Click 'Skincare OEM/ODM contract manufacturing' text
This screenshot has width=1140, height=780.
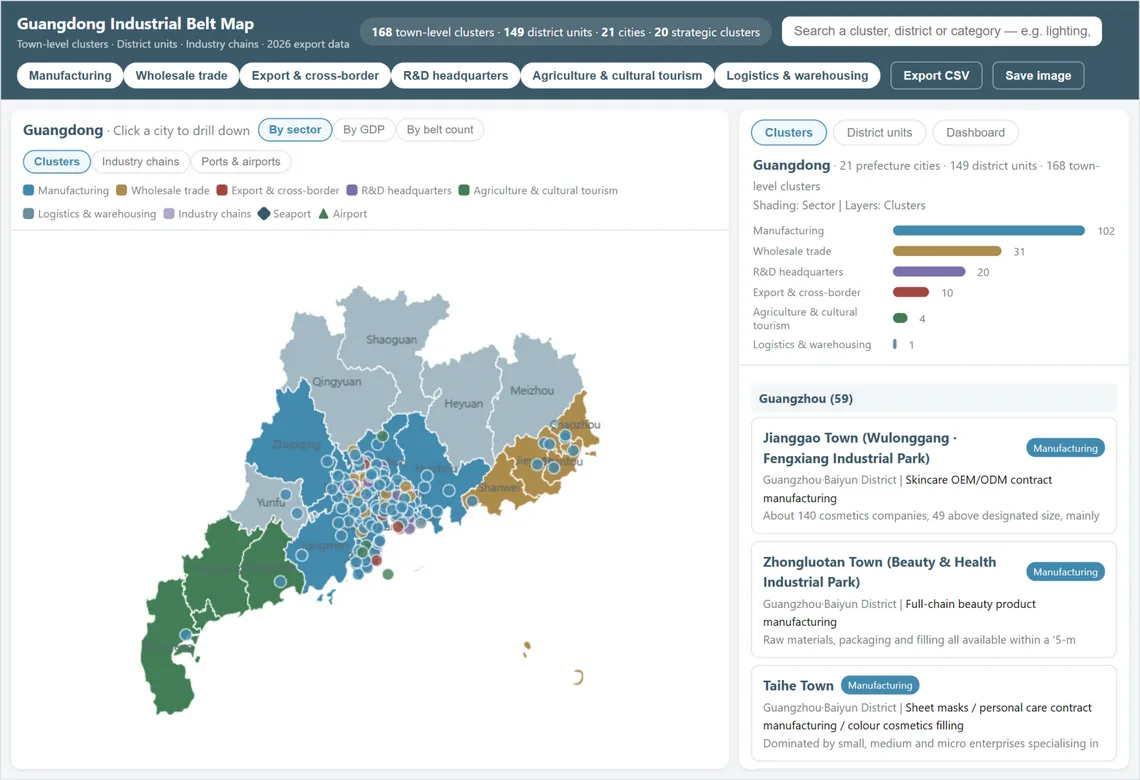click(x=907, y=488)
